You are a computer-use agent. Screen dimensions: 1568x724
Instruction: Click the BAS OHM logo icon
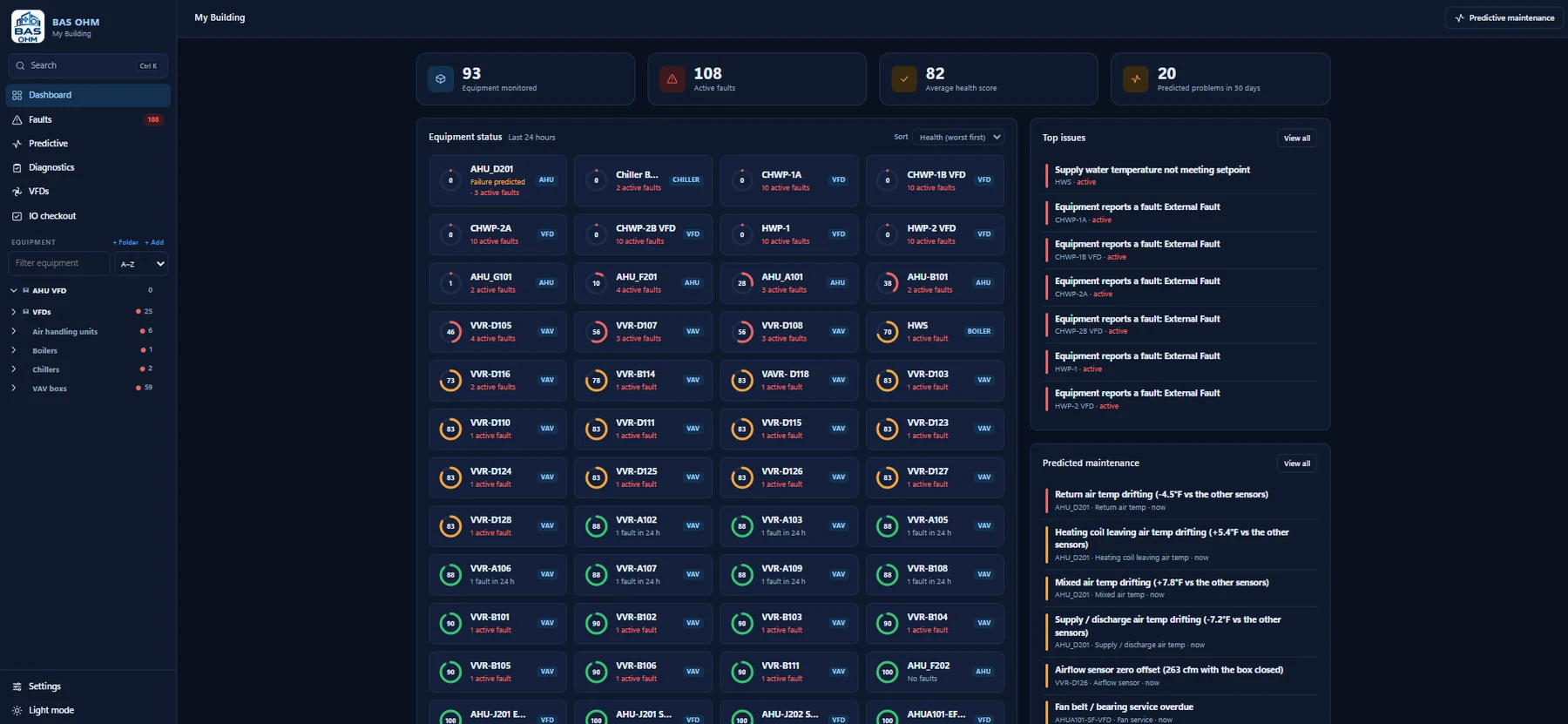click(x=28, y=27)
